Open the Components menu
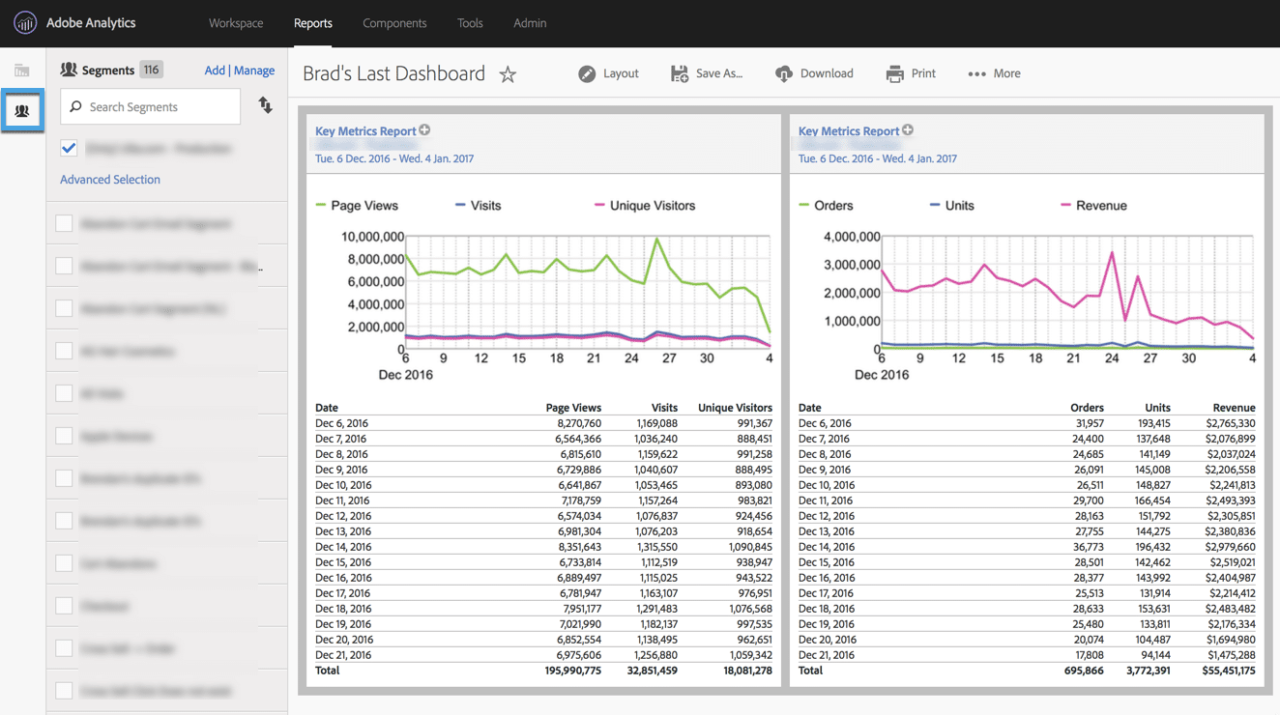This screenshot has height=715, width=1280. (x=394, y=22)
